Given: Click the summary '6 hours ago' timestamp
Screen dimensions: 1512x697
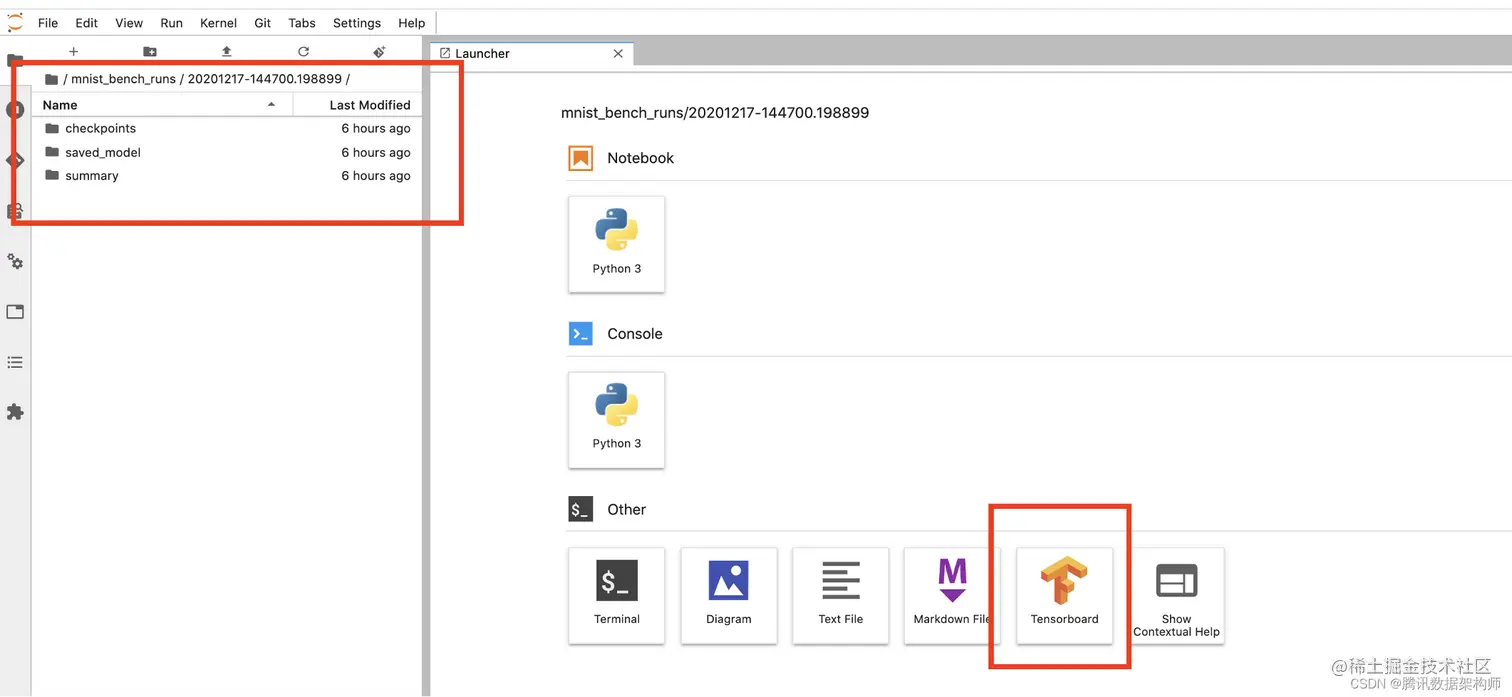Looking at the screenshot, I should tap(376, 176).
